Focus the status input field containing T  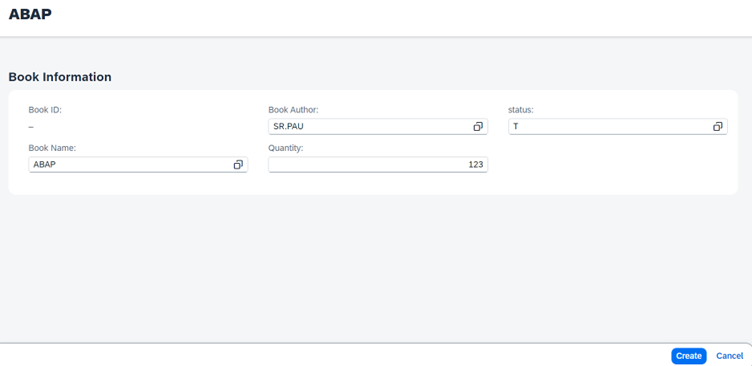(618, 127)
